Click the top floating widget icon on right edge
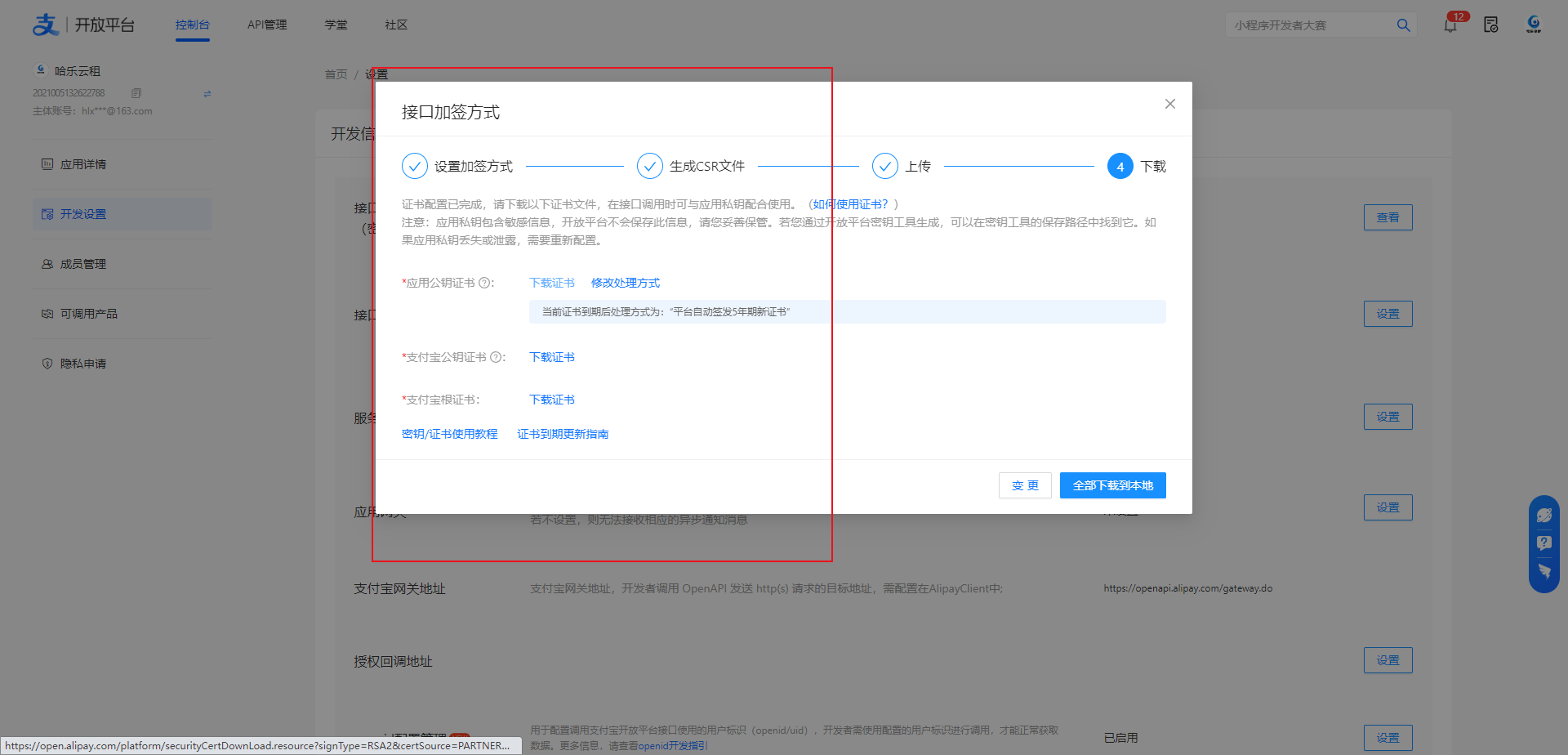 pos(1544,515)
